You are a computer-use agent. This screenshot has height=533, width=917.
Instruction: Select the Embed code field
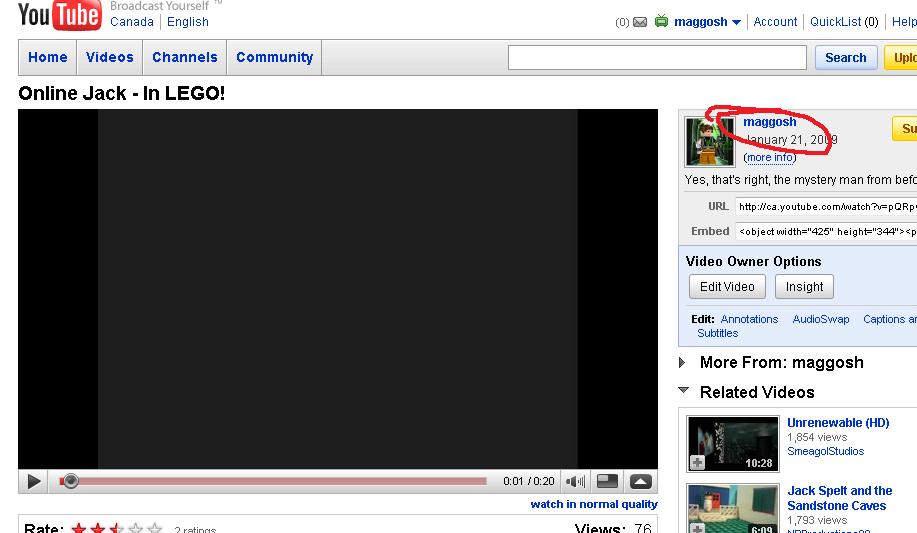point(826,231)
